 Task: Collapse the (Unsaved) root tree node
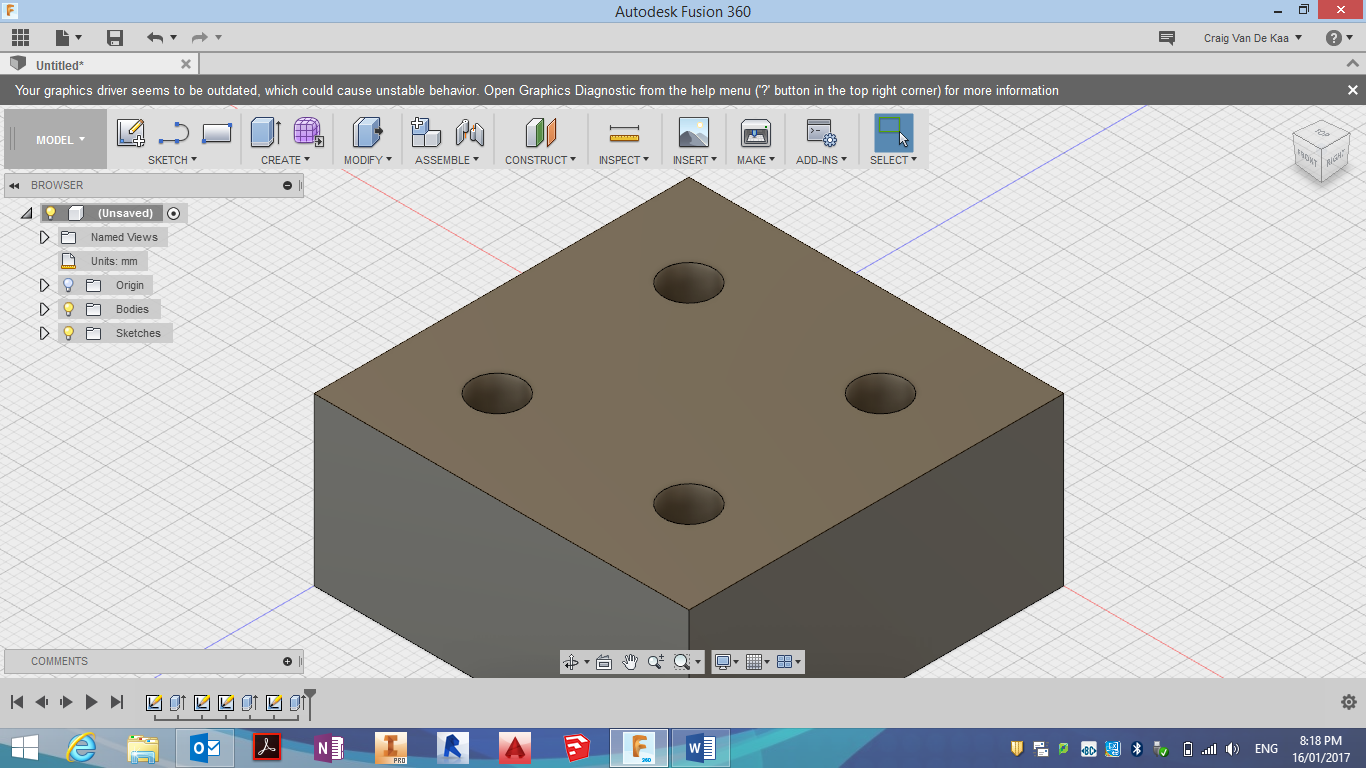(x=27, y=213)
